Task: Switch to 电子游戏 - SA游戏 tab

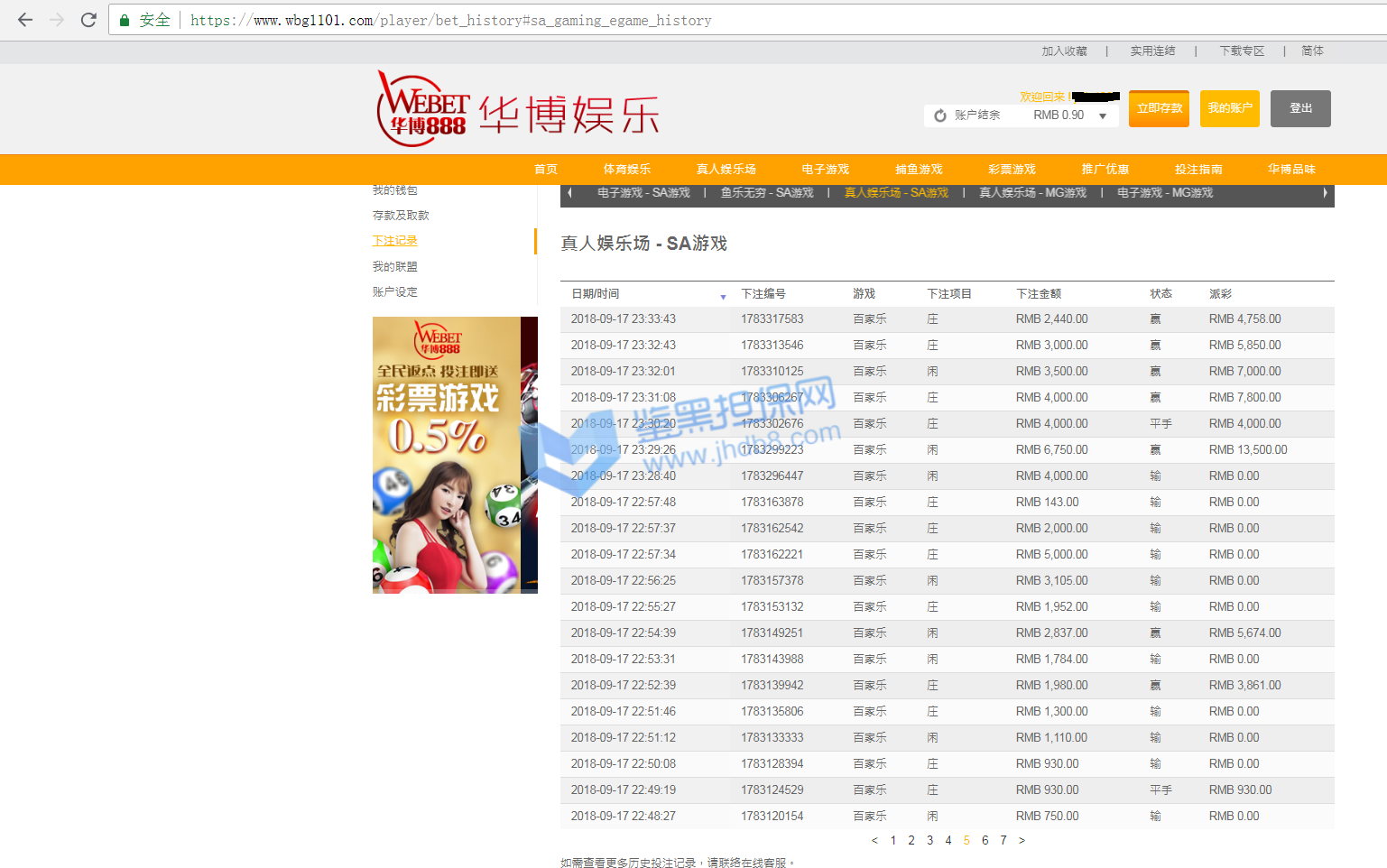Action: pos(643,193)
